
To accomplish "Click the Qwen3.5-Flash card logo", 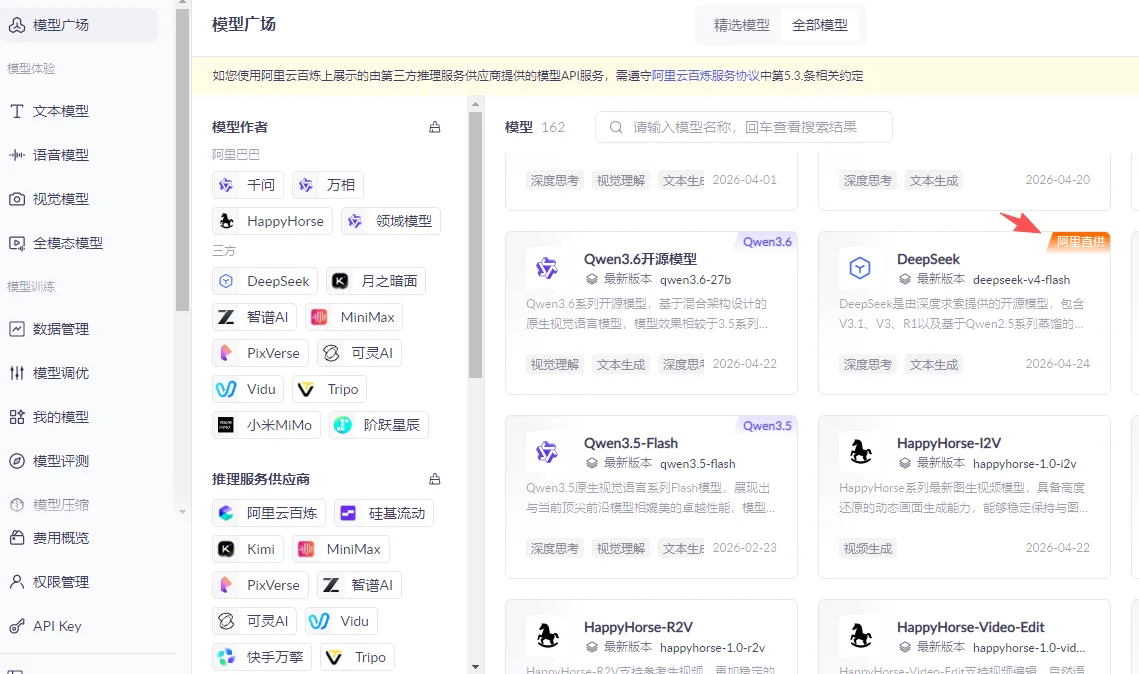I will [546, 452].
